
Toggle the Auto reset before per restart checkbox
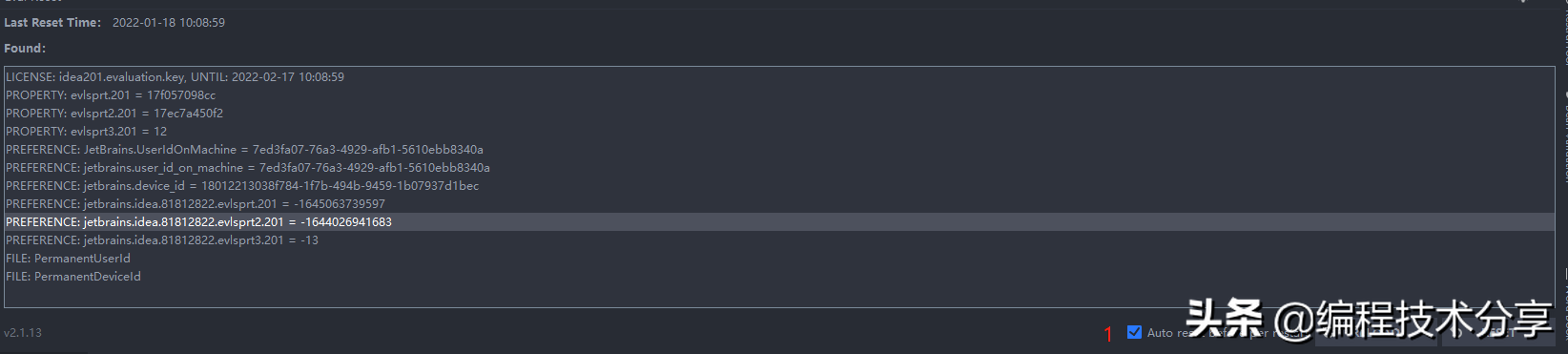coord(1134,332)
